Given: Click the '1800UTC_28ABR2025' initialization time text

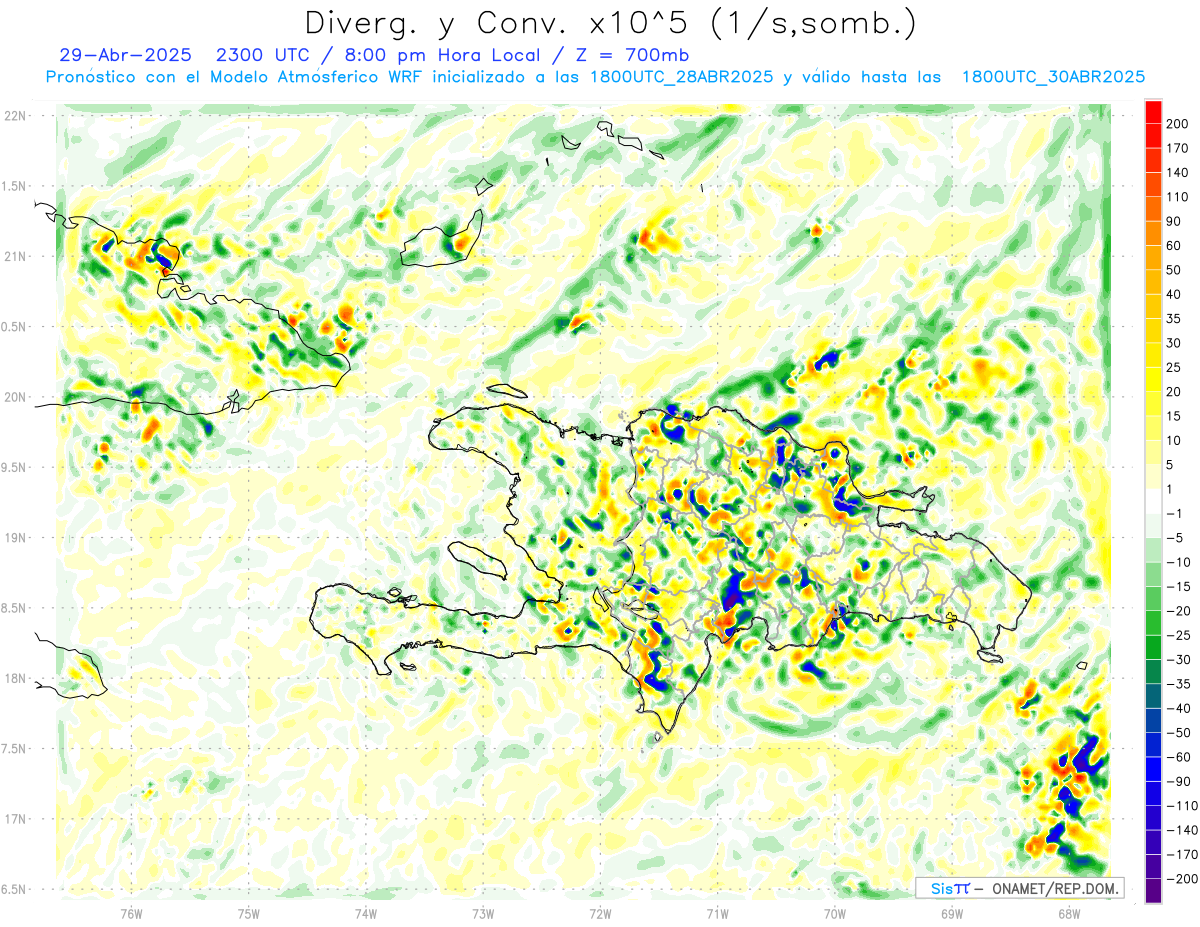Looking at the screenshot, I should coord(681,77).
